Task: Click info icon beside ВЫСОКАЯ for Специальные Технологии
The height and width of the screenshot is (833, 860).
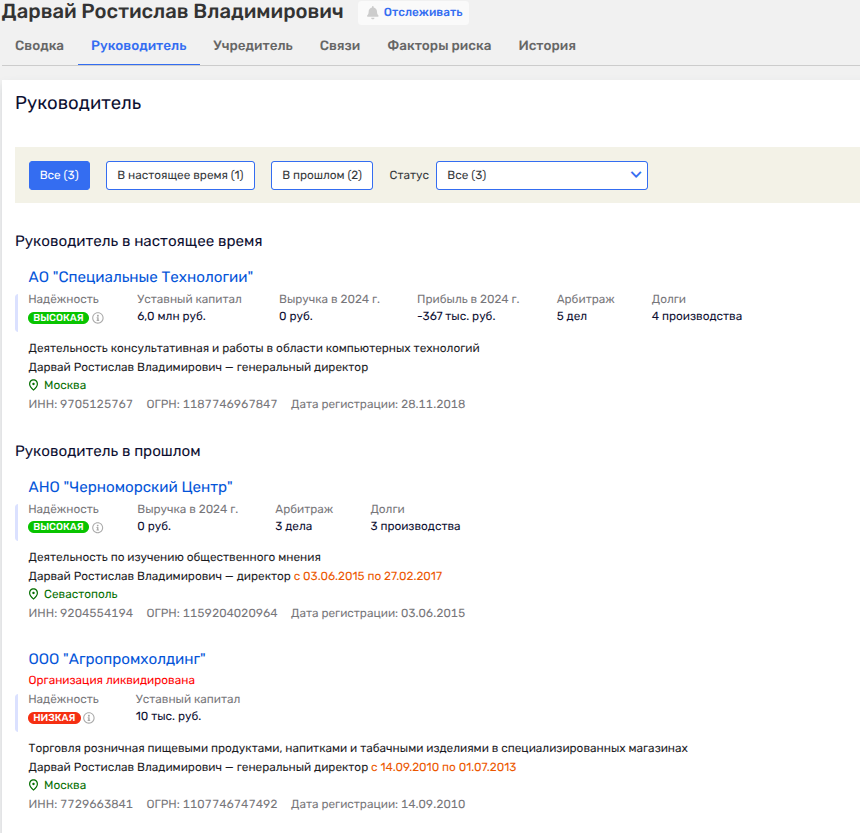Action: pyautogui.click(x=98, y=318)
